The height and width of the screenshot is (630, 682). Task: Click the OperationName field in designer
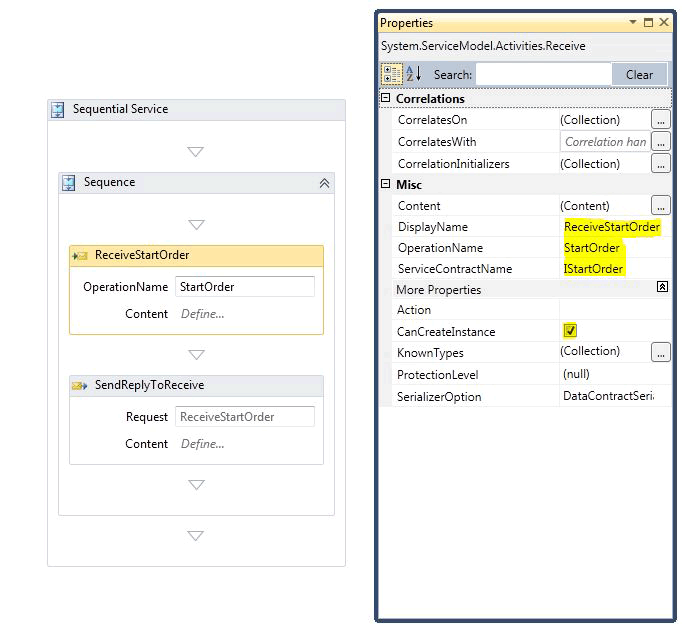(245, 287)
